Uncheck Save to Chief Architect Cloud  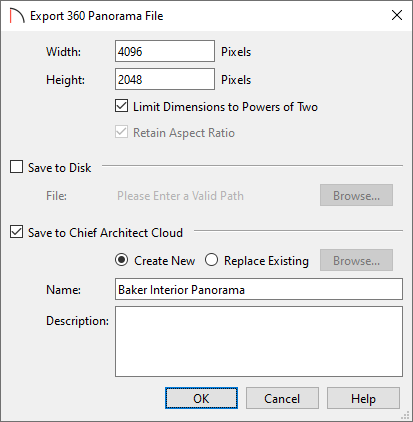16,232
